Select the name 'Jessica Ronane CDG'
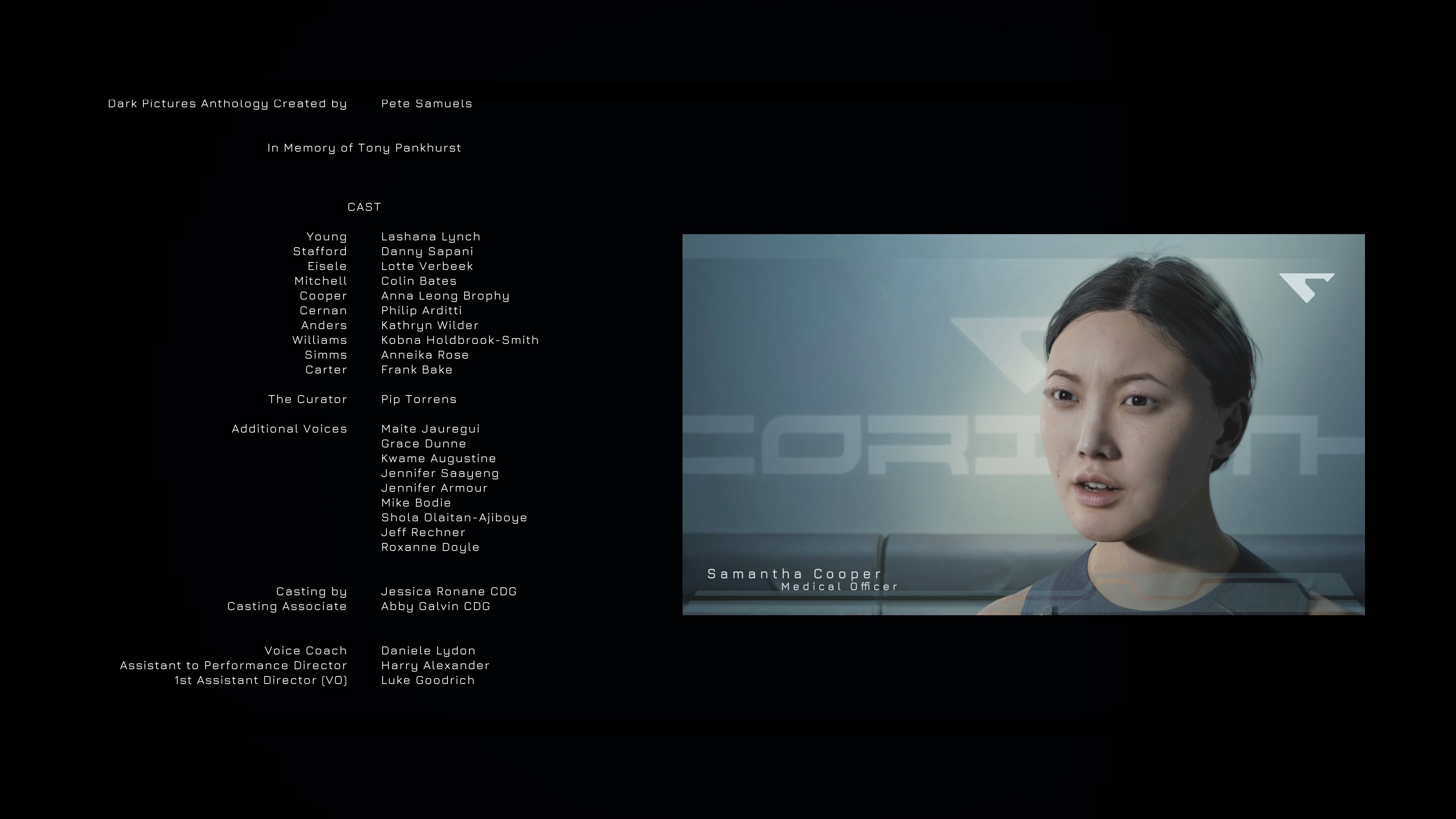1456x819 pixels. [449, 591]
